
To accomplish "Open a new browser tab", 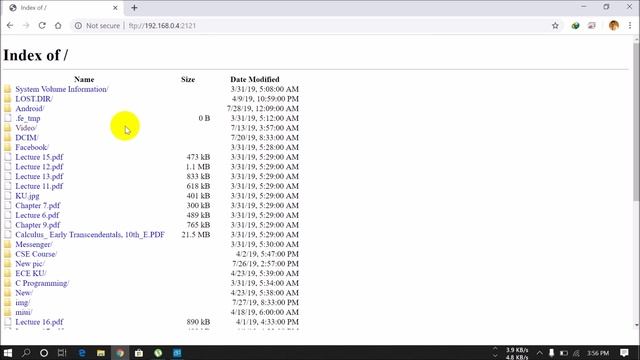I will coord(134,7).
